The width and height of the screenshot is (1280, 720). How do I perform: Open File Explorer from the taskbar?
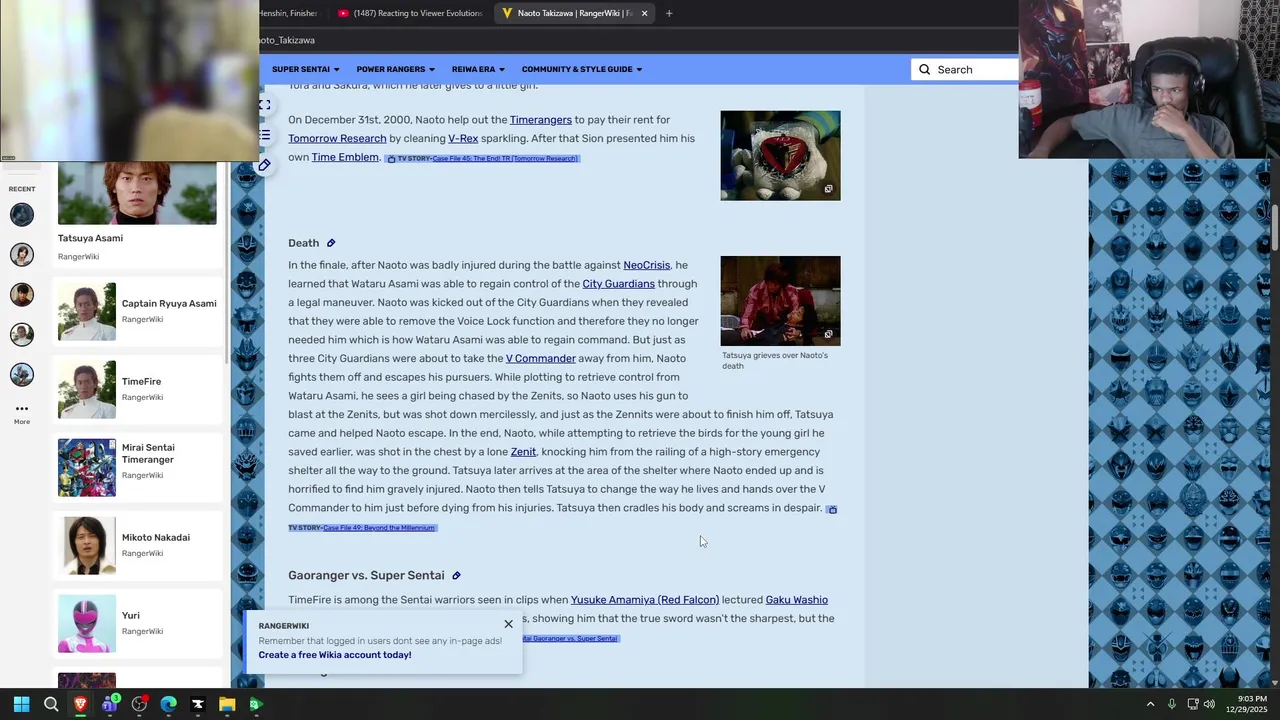click(x=227, y=704)
